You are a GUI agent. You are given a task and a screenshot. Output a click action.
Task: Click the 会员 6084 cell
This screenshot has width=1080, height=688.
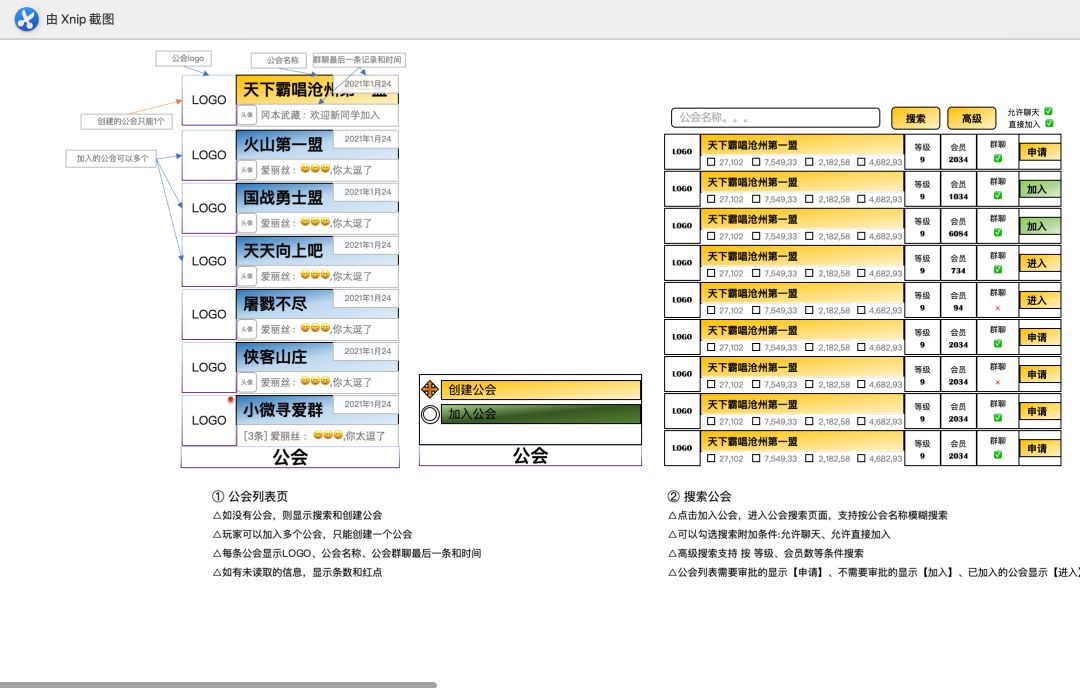[x=958, y=227]
